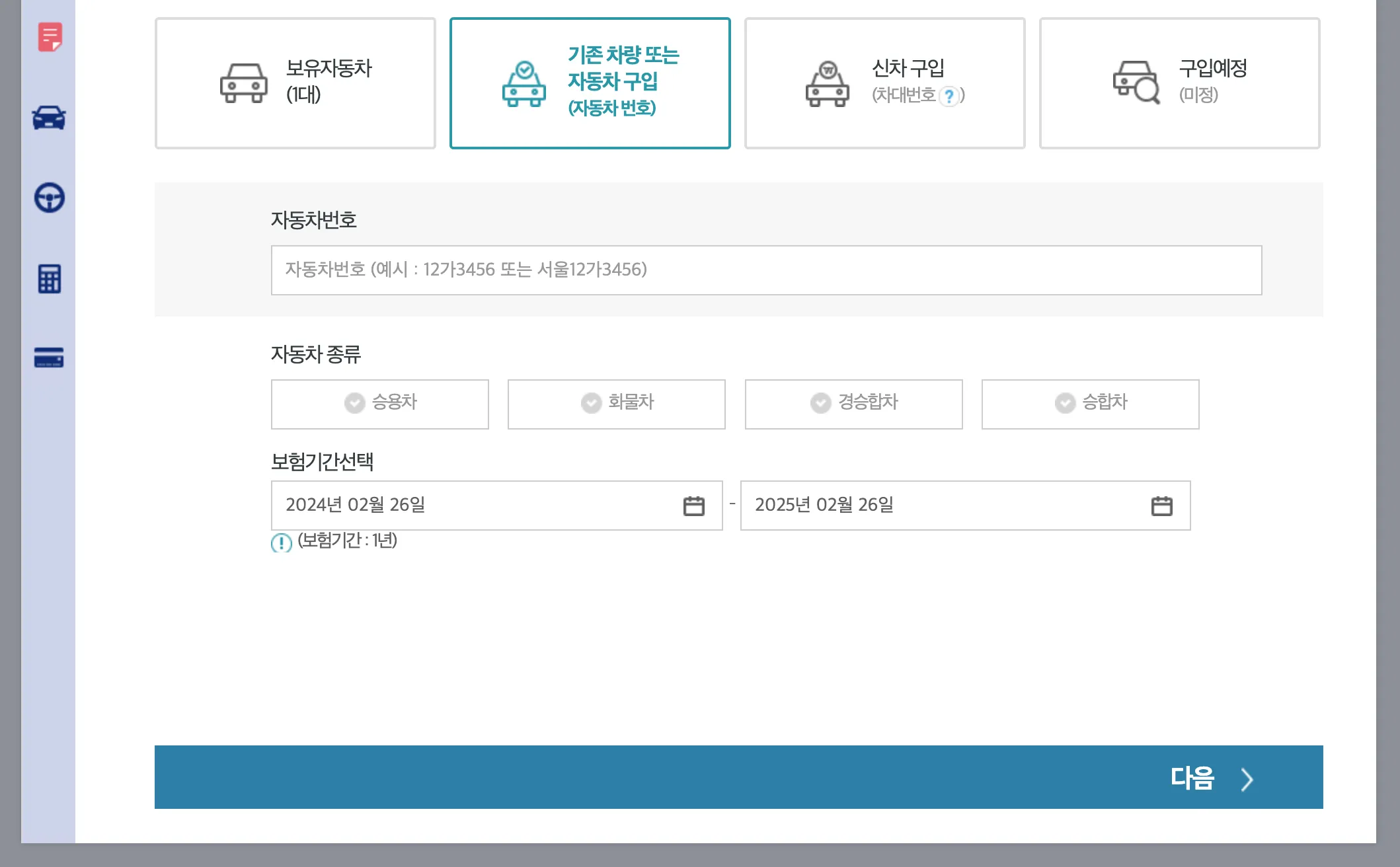
Task: Choose the 경승합차 vehicle type
Action: pos(853,404)
